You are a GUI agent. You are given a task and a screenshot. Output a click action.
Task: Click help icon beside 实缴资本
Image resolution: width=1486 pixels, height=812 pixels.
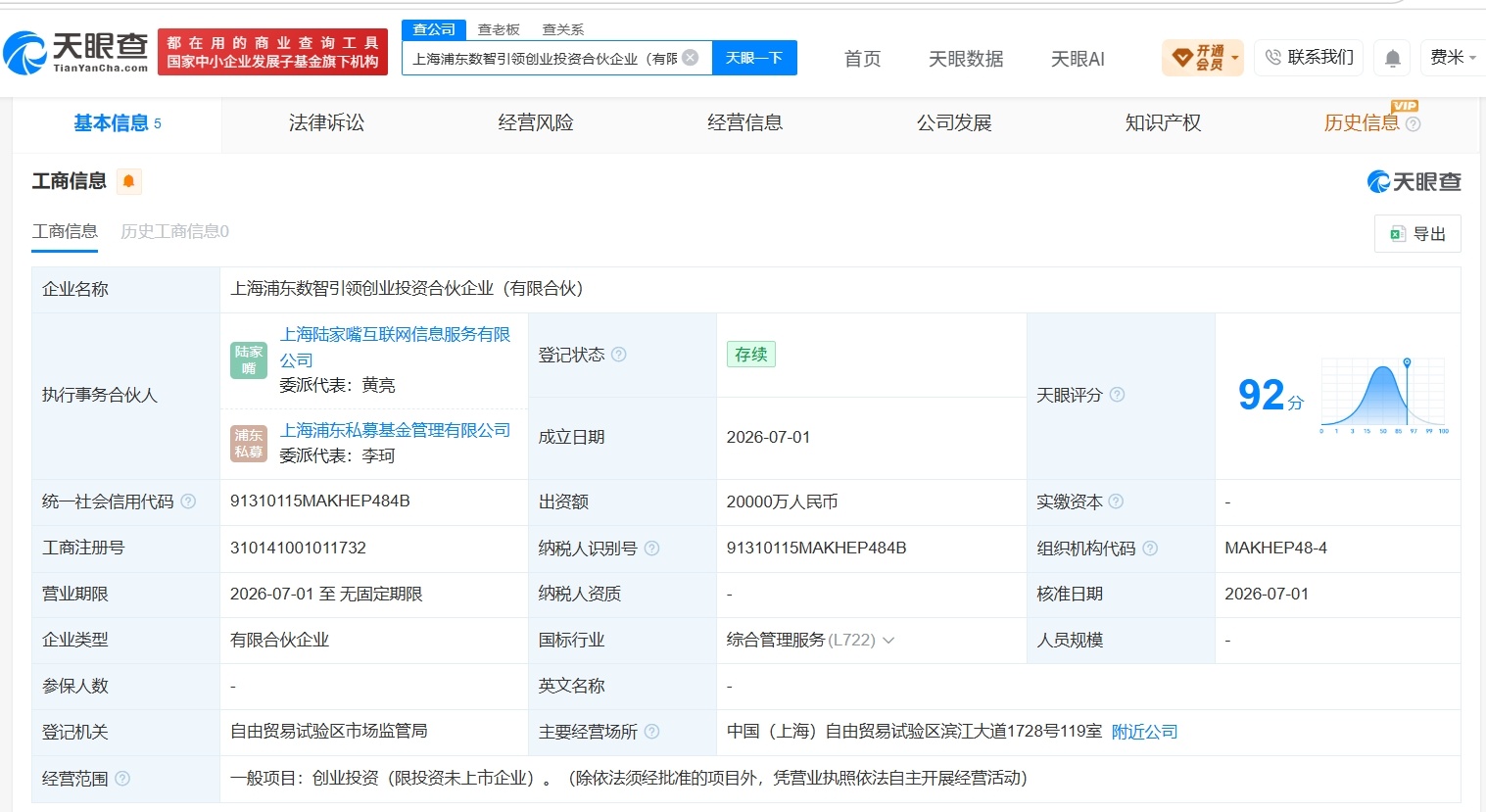1116,502
